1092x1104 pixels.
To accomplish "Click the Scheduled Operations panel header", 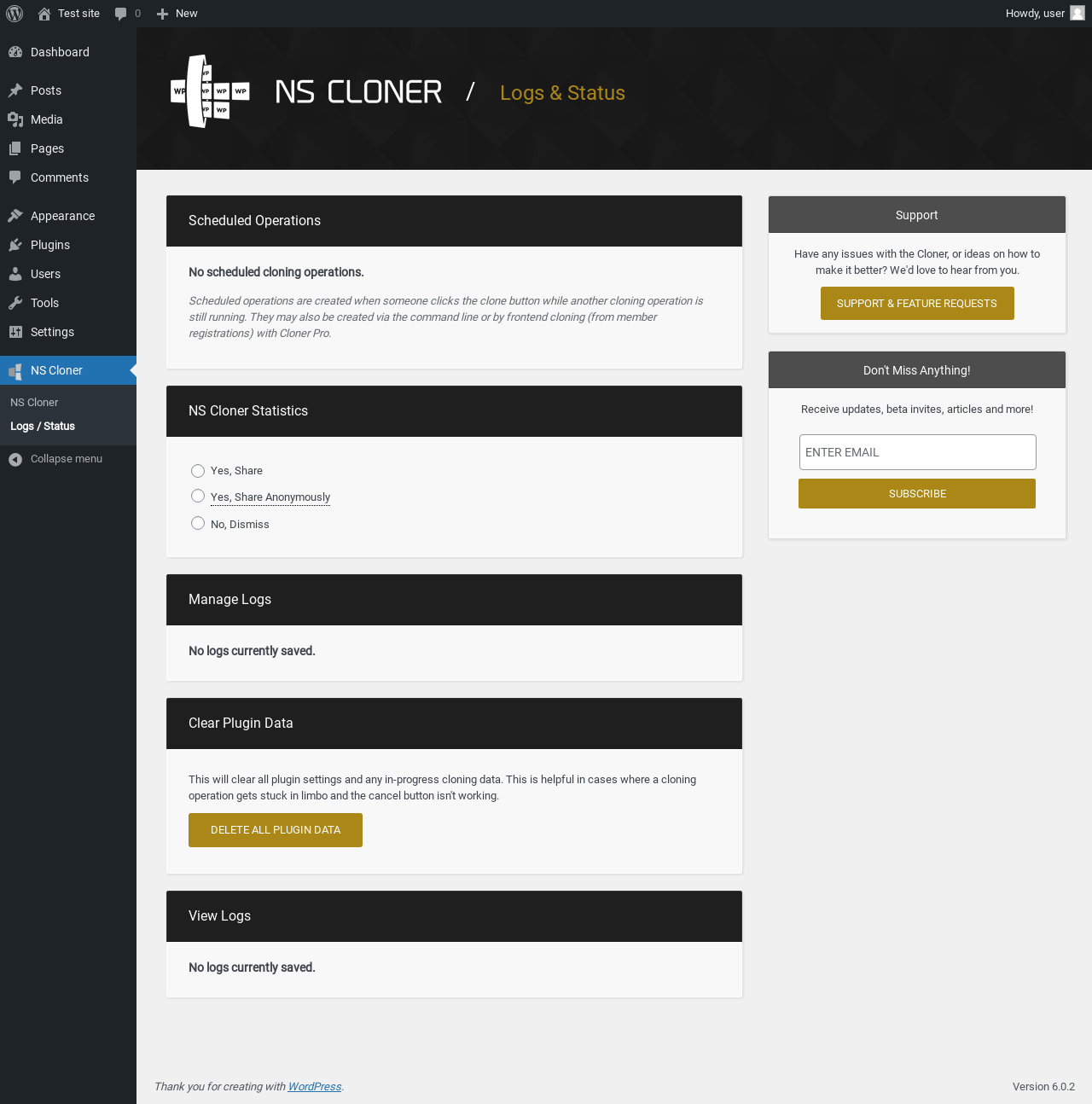I will 454,221.
